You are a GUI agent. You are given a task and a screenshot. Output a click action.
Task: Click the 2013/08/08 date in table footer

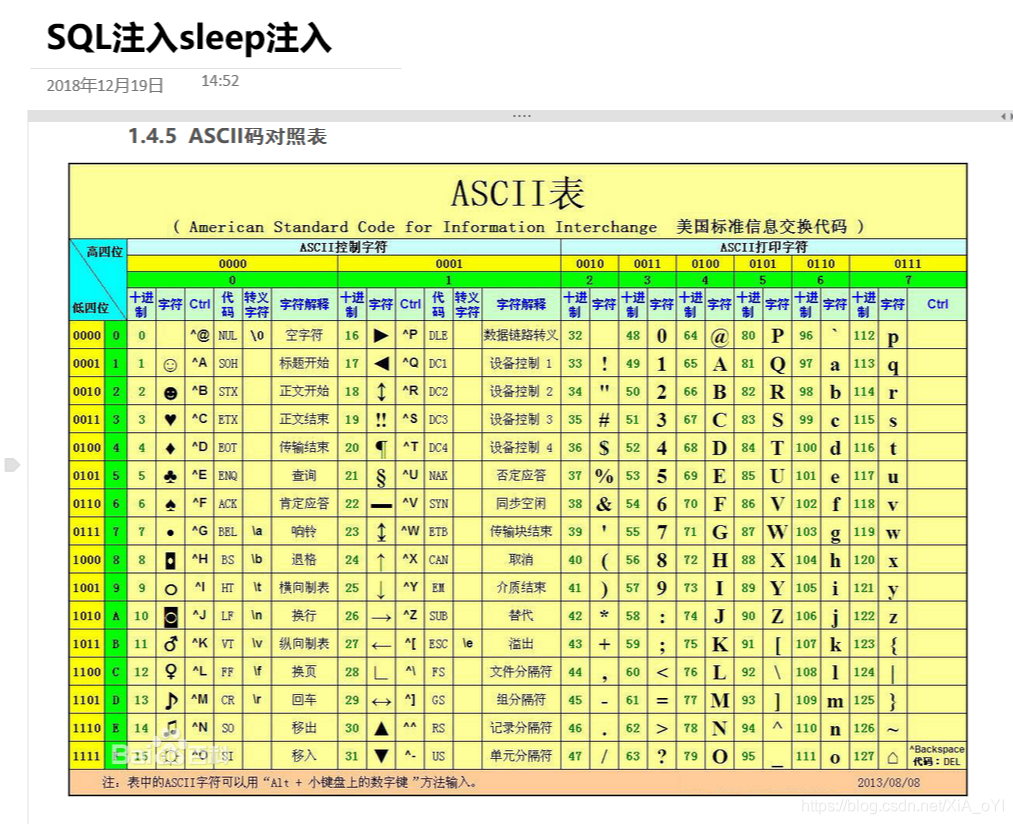(888, 783)
